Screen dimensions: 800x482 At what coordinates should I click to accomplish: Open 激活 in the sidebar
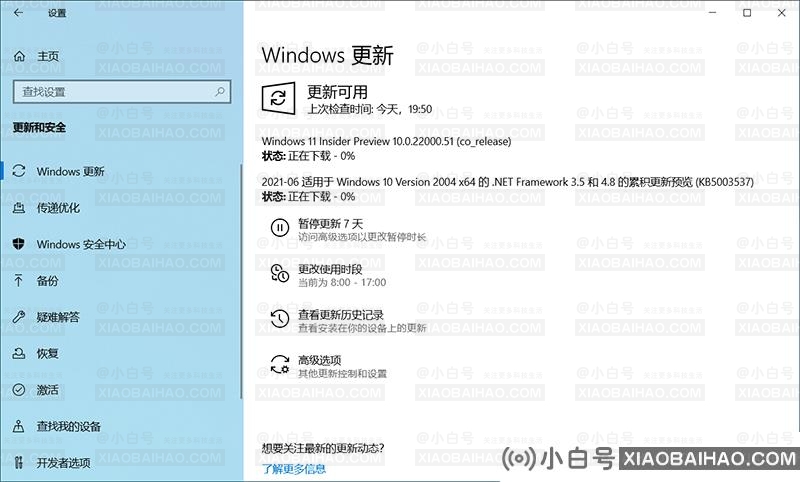pyautogui.click(x=47, y=390)
